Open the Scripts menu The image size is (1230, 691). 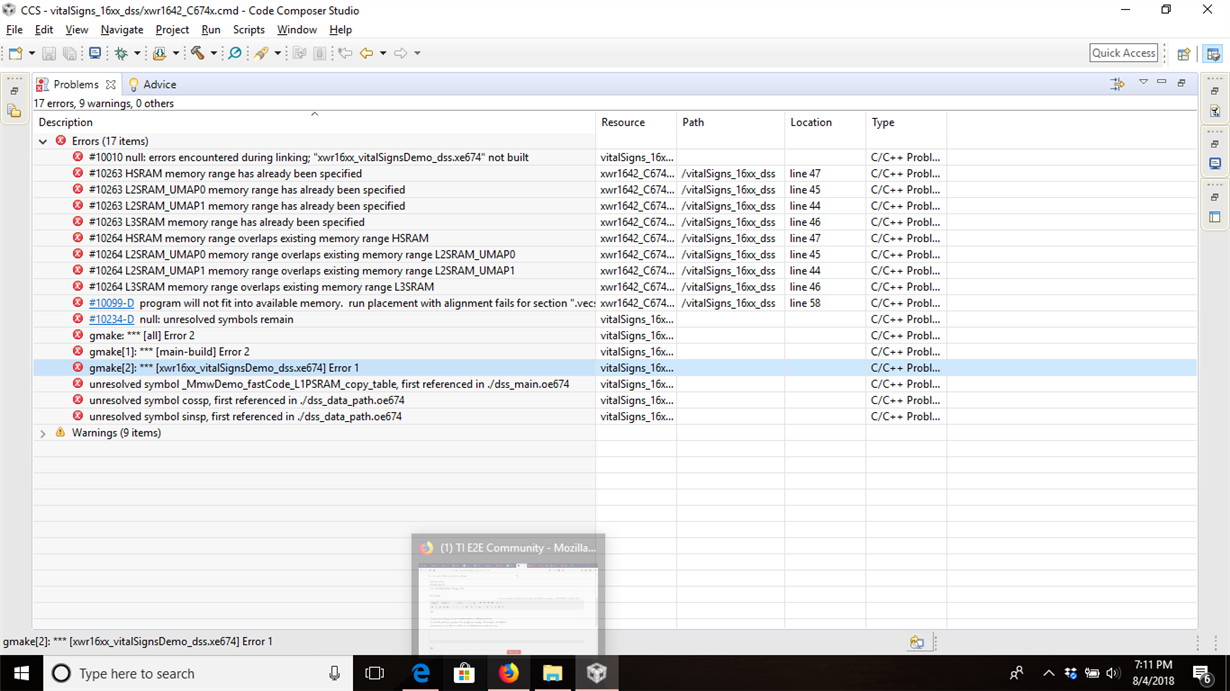(249, 30)
